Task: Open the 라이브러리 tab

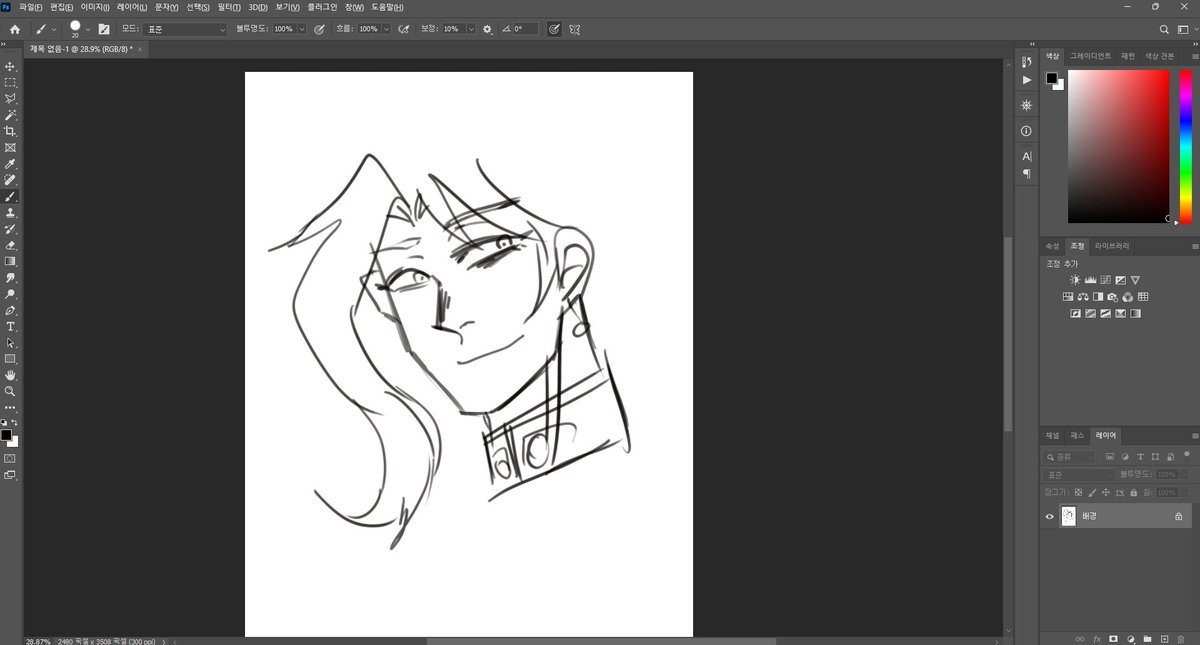Action: 1112,245
